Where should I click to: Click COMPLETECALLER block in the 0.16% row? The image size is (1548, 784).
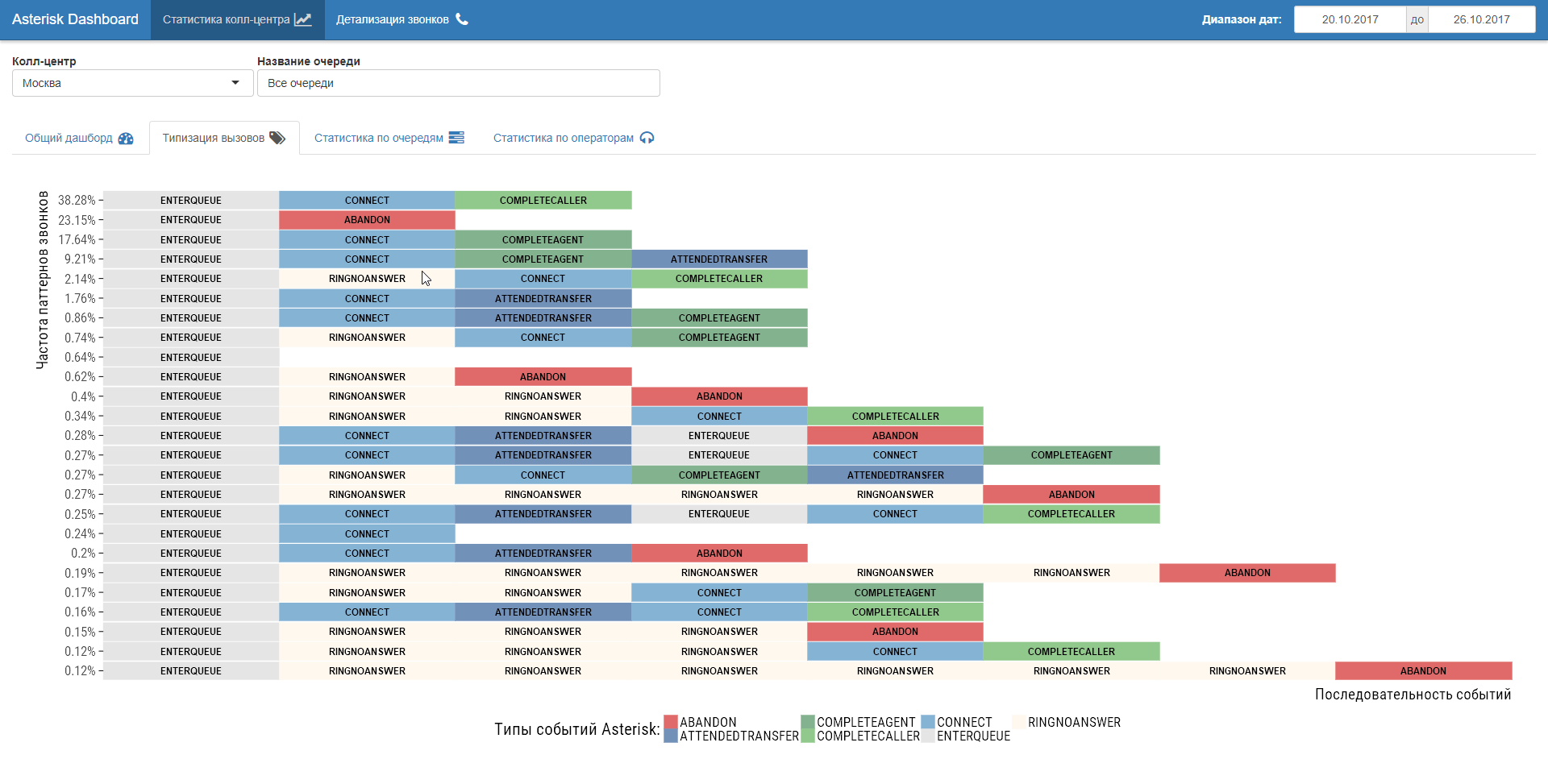click(x=896, y=612)
